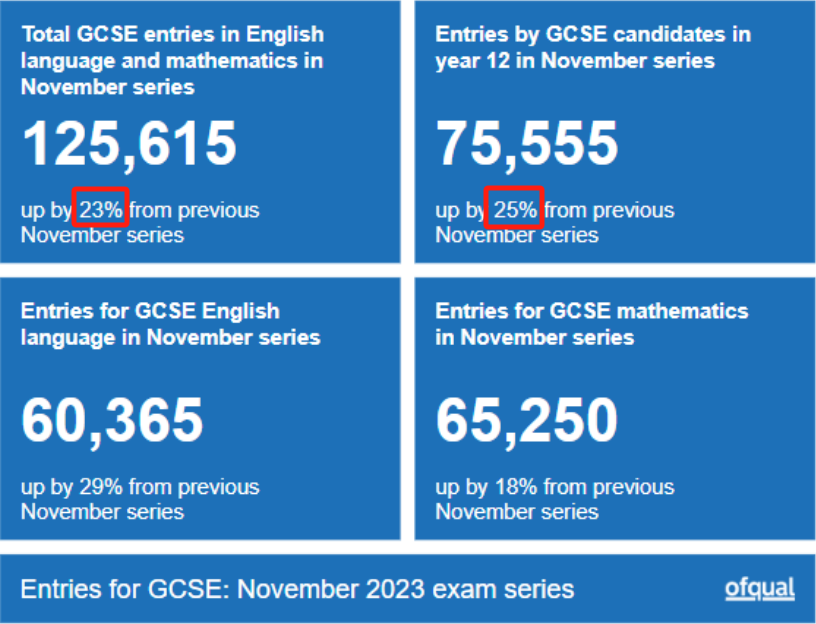Click Entries for GCSE mathematics heading
Screen dimensions: 816x624
(x=592, y=324)
